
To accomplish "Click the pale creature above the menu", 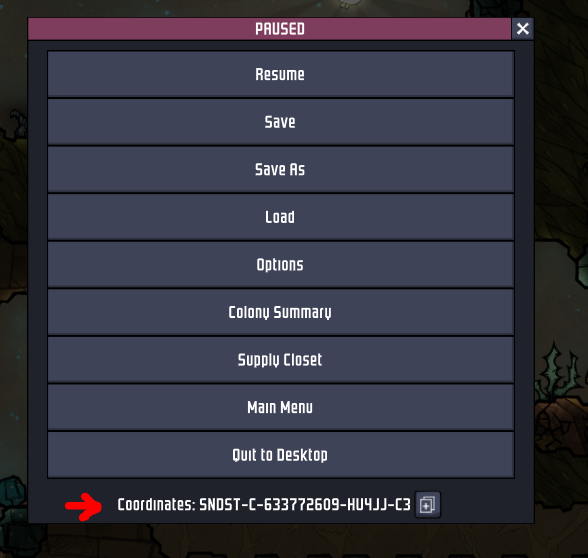I will pyautogui.click(x=350, y=4).
